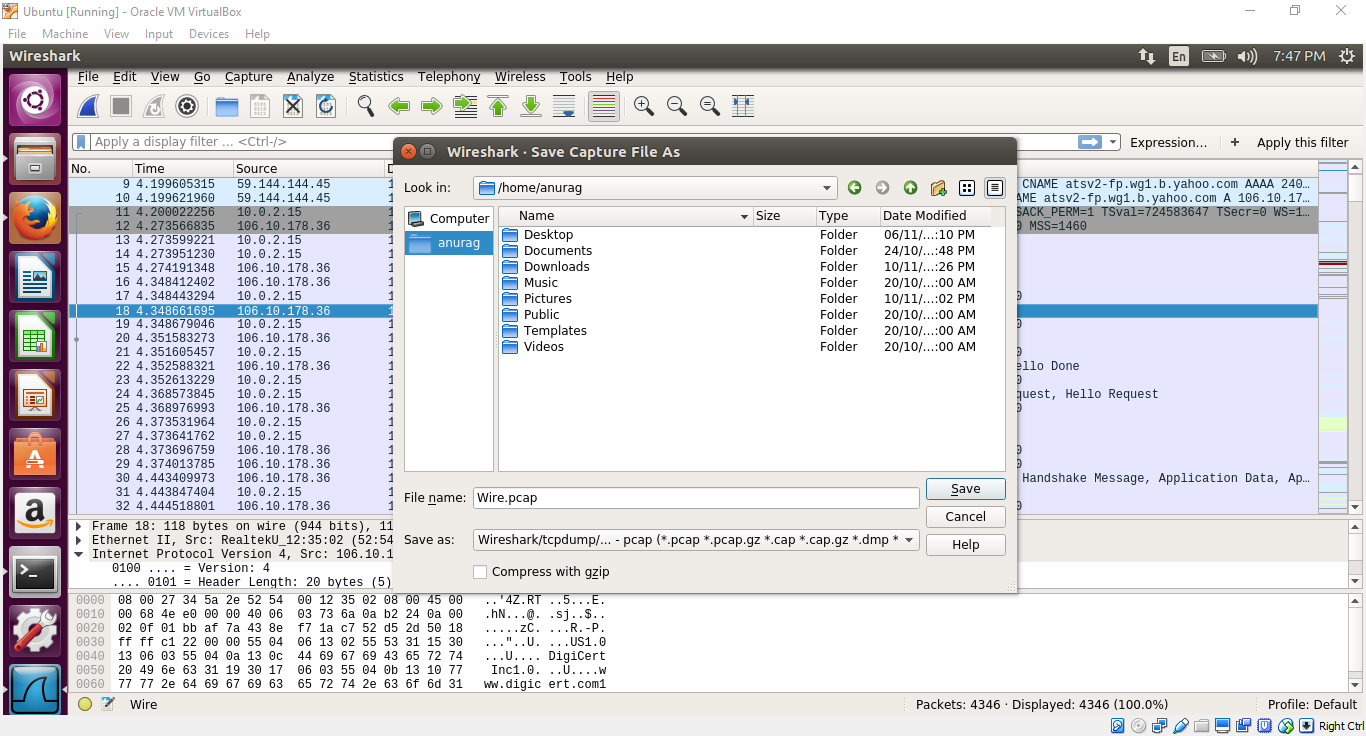This screenshot has width=1366, height=736.
Task: Click the Save button
Action: [x=965, y=489]
